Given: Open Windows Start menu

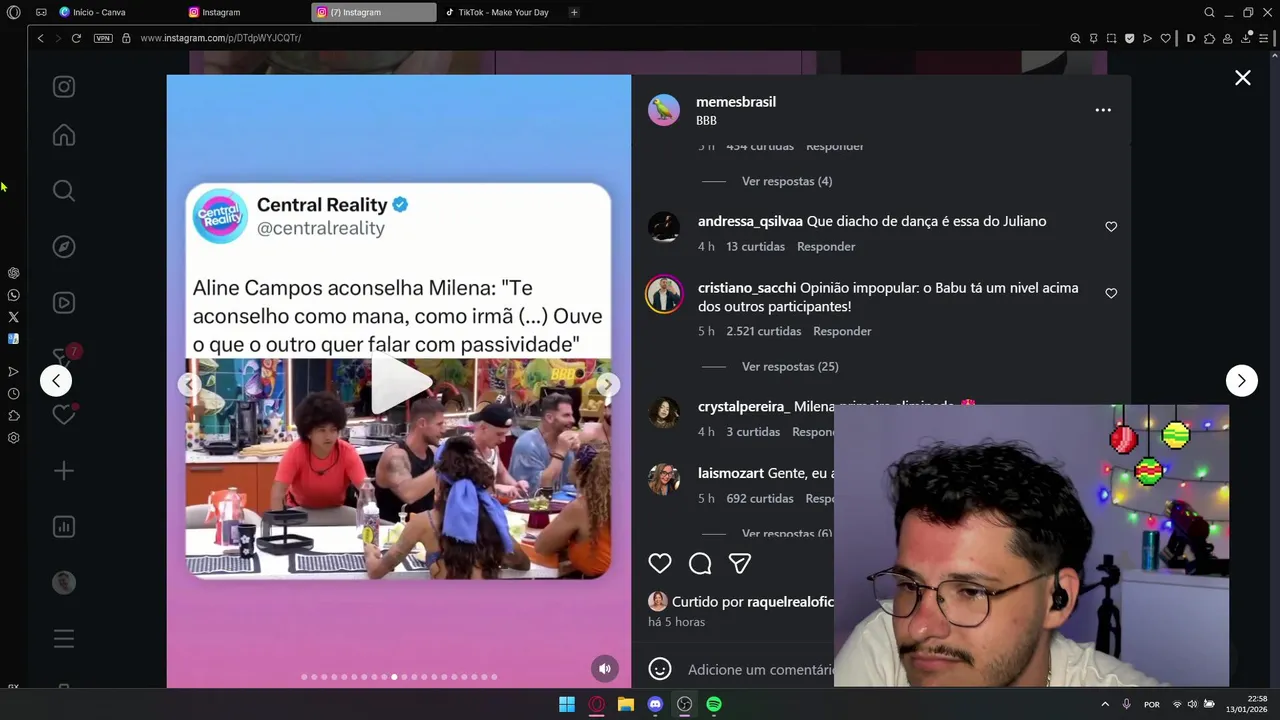Looking at the screenshot, I should point(567,704).
